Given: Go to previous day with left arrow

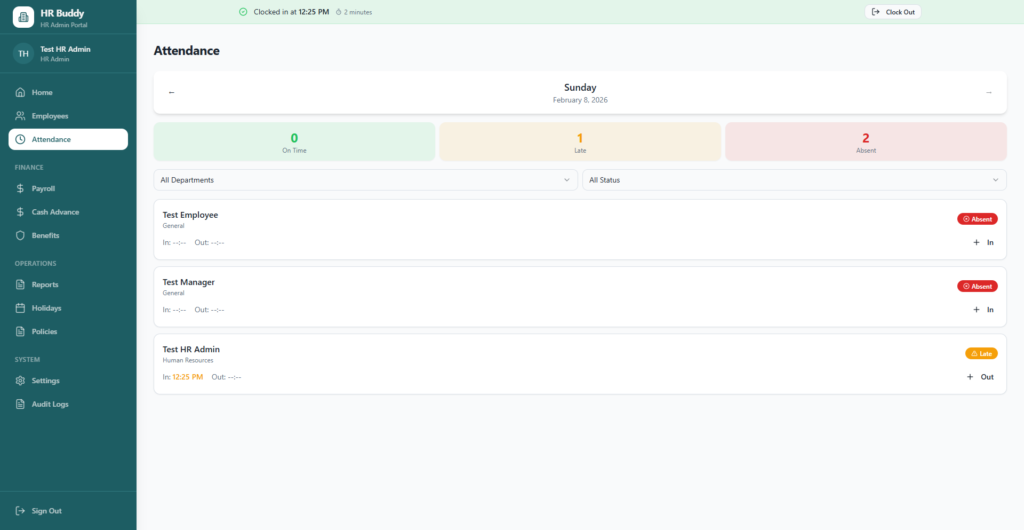Looking at the screenshot, I should [171, 92].
